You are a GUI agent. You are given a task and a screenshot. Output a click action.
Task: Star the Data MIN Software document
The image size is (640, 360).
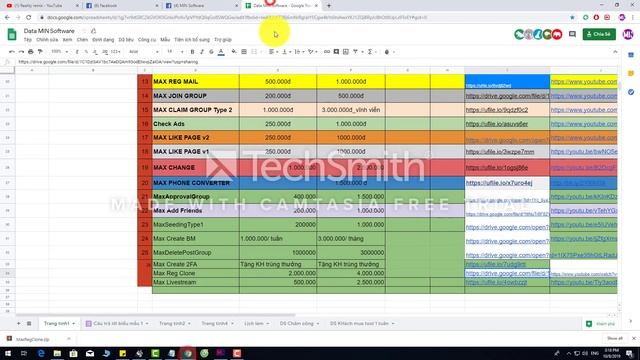coord(84,31)
